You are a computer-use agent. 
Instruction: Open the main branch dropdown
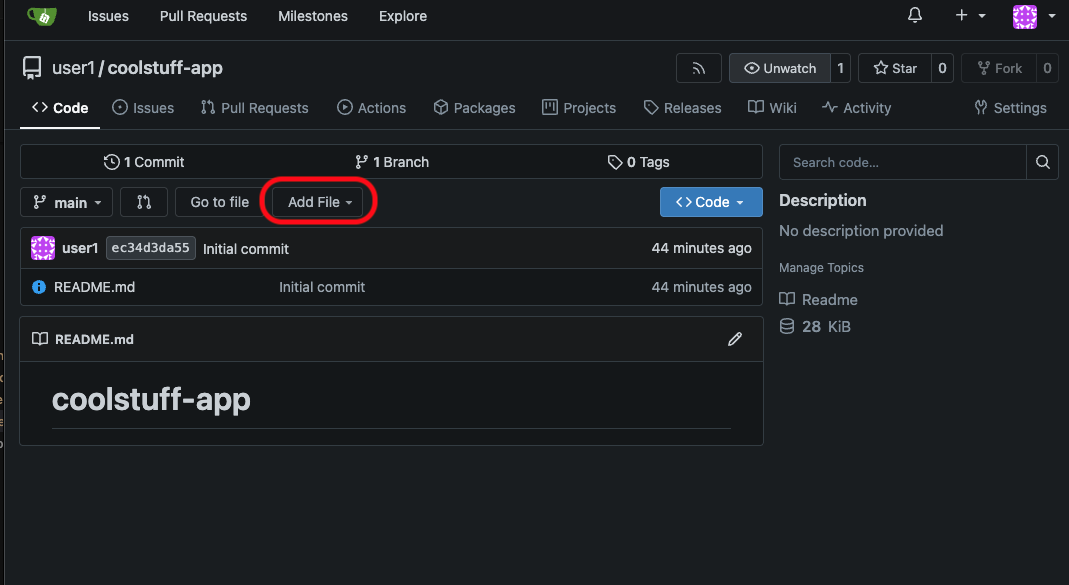point(66,202)
